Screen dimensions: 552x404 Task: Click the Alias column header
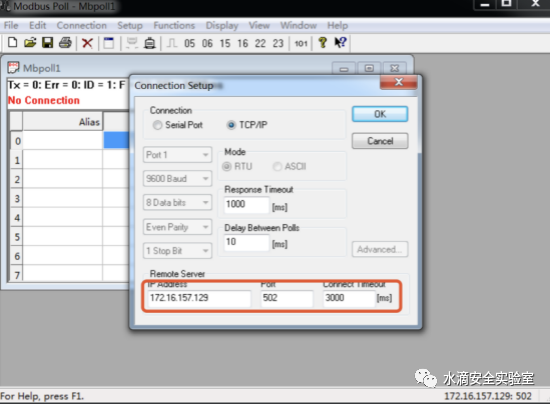63,122
